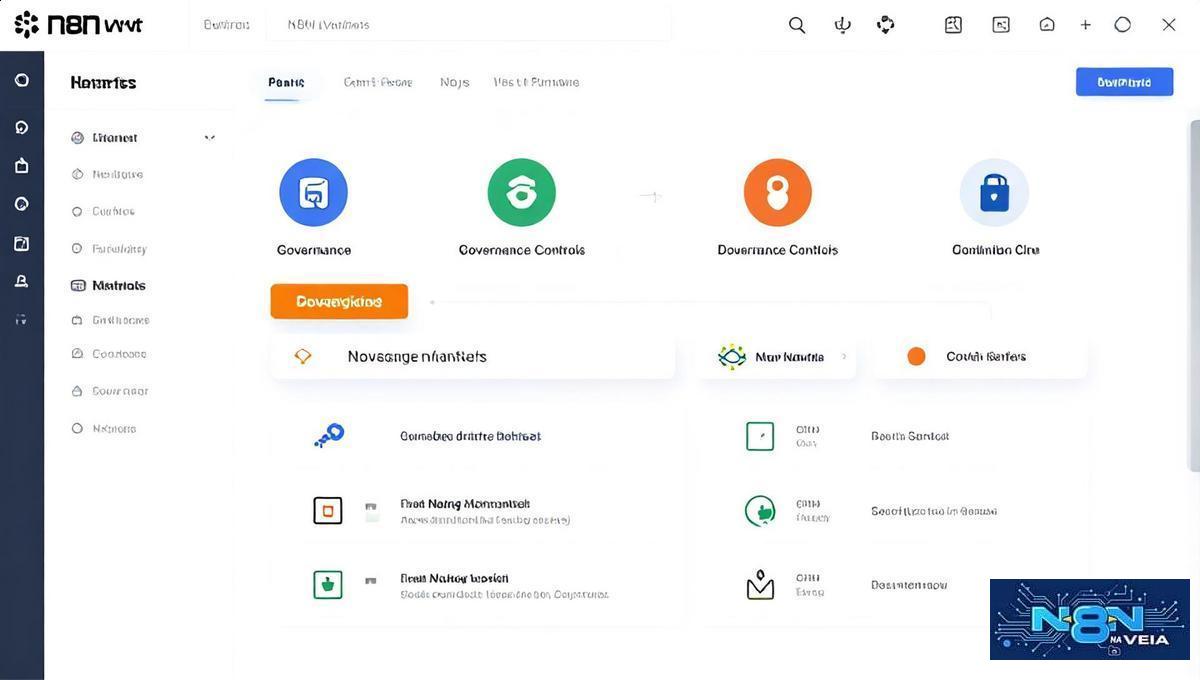Viewport: 1200px width, 680px height.
Task: Open the blue circular Governance icon
Action: [x=313, y=192]
